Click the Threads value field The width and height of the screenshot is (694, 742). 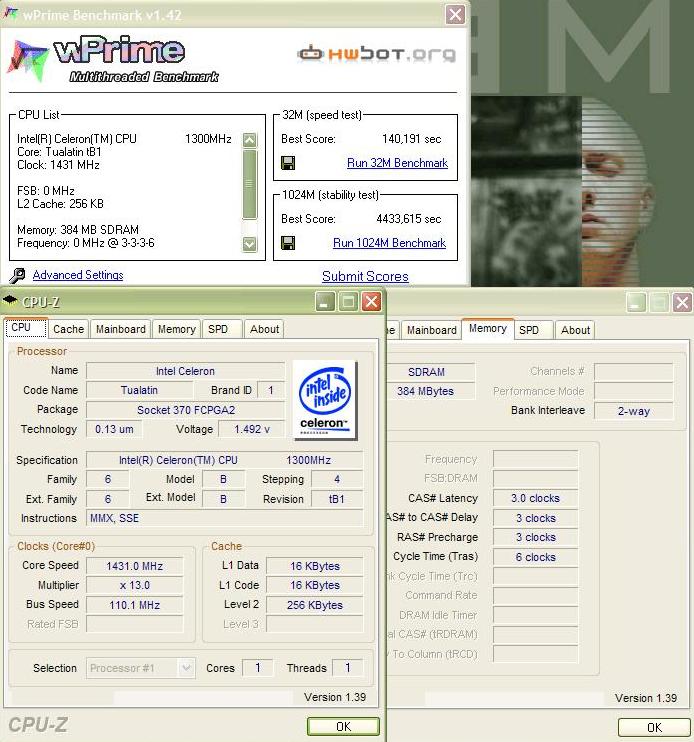[x=348, y=668]
